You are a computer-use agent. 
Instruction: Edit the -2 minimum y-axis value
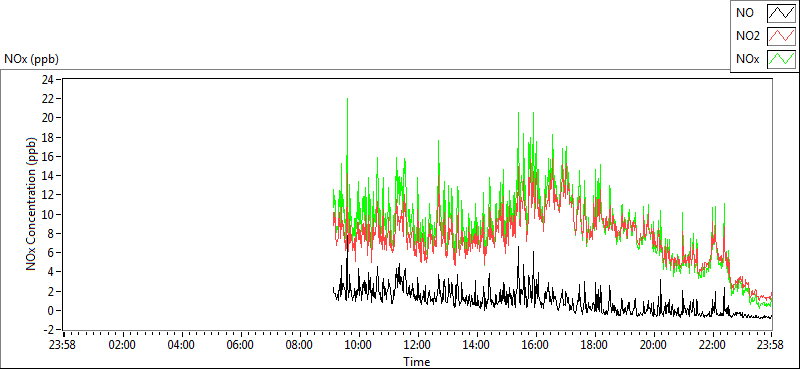click(x=48, y=330)
